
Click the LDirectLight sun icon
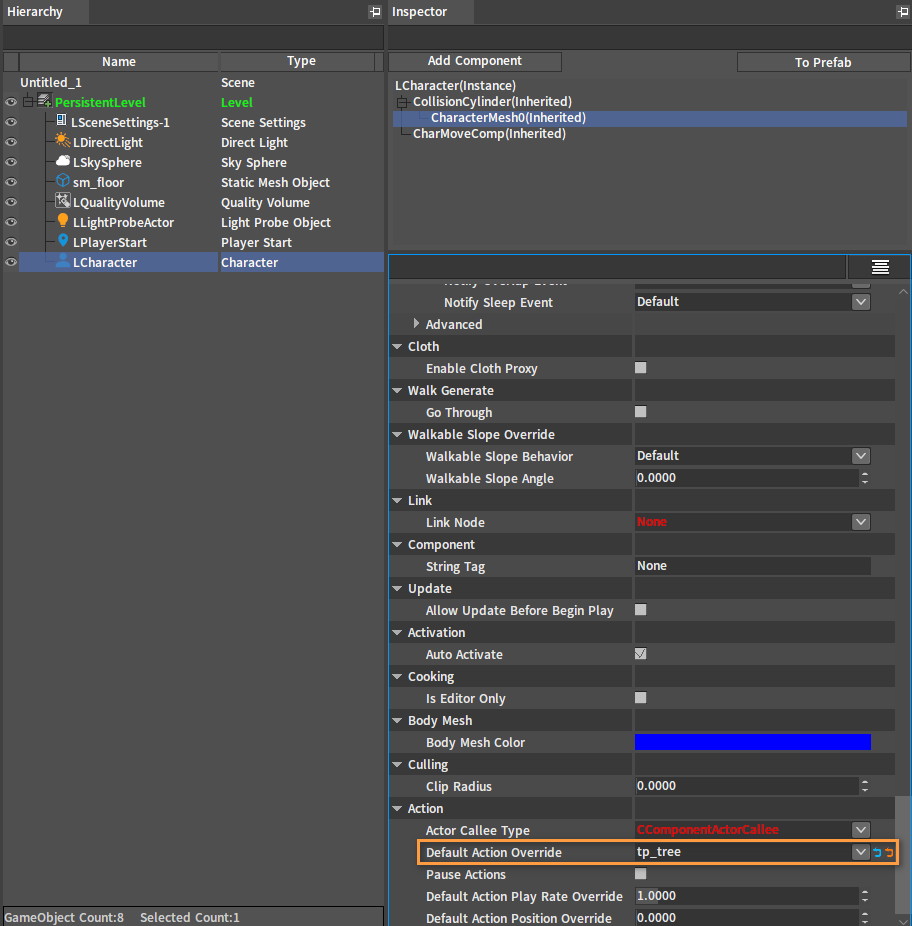(x=62, y=141)
